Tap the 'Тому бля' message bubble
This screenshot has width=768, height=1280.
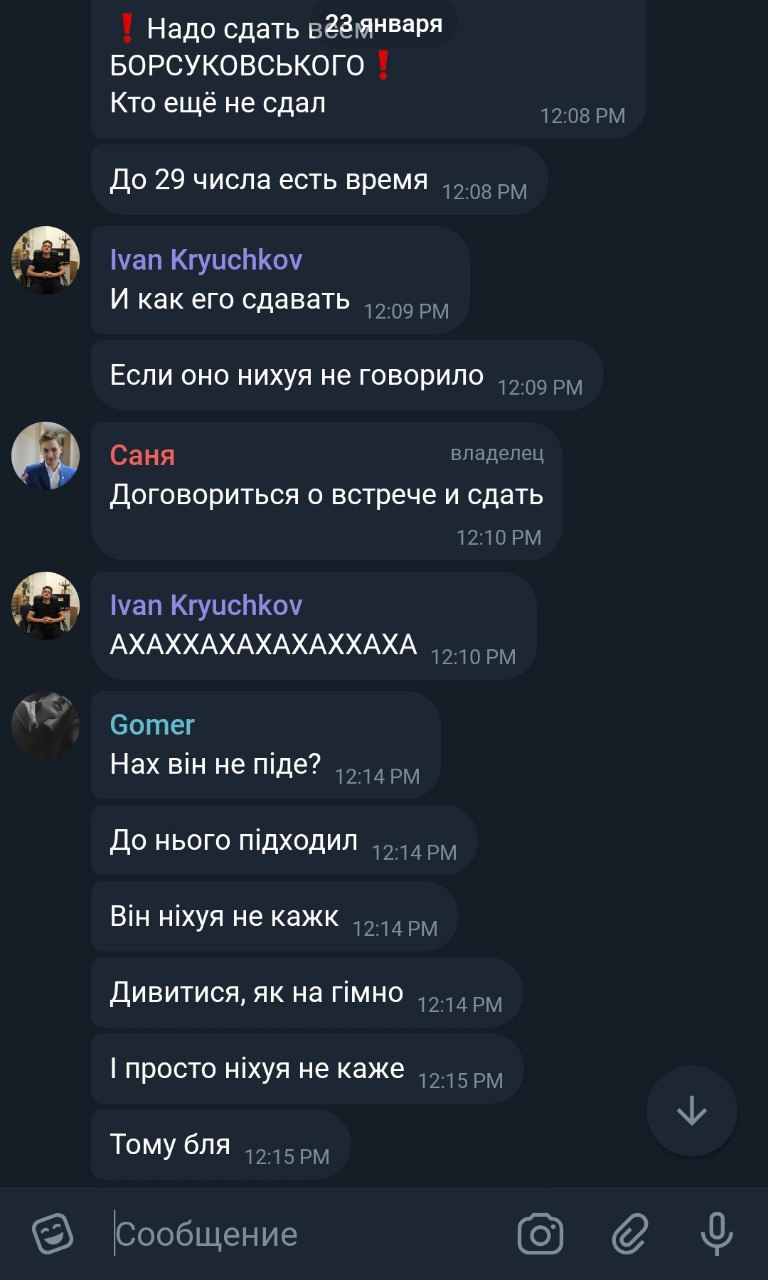pyautogui.click(x=220, y=1145)
